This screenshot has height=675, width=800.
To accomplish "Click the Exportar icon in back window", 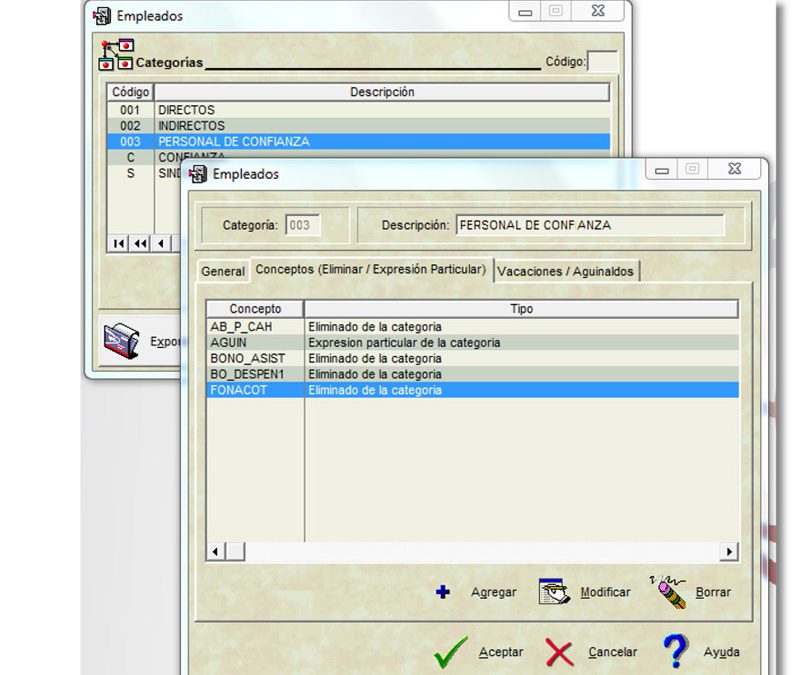I will pyautogui.click(x=121, y=341).
